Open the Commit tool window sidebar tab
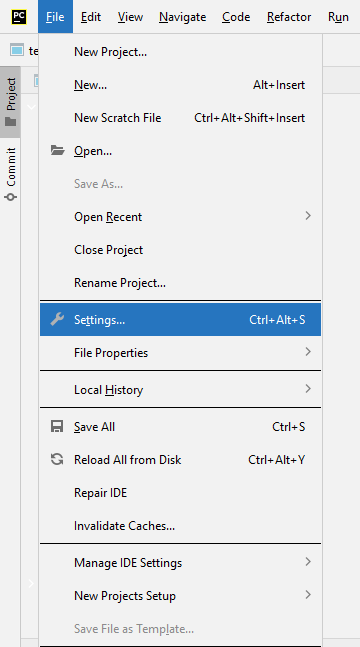Screen dimensions: 360x647 [x=10, y=175]
